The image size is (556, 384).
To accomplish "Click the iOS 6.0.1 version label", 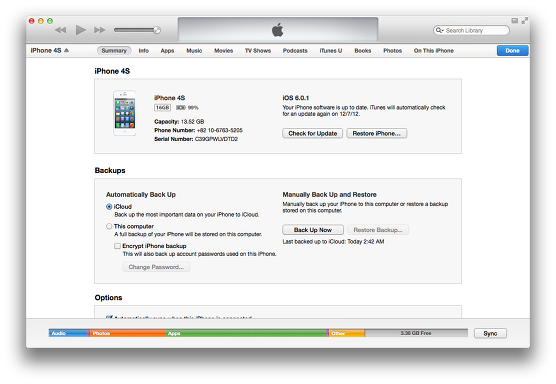I will [296, 98].
